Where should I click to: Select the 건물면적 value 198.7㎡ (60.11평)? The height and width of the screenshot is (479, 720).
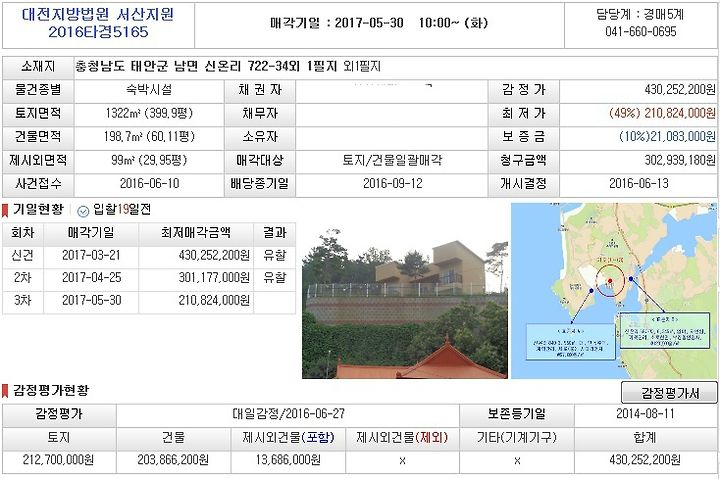coord(149,136)
